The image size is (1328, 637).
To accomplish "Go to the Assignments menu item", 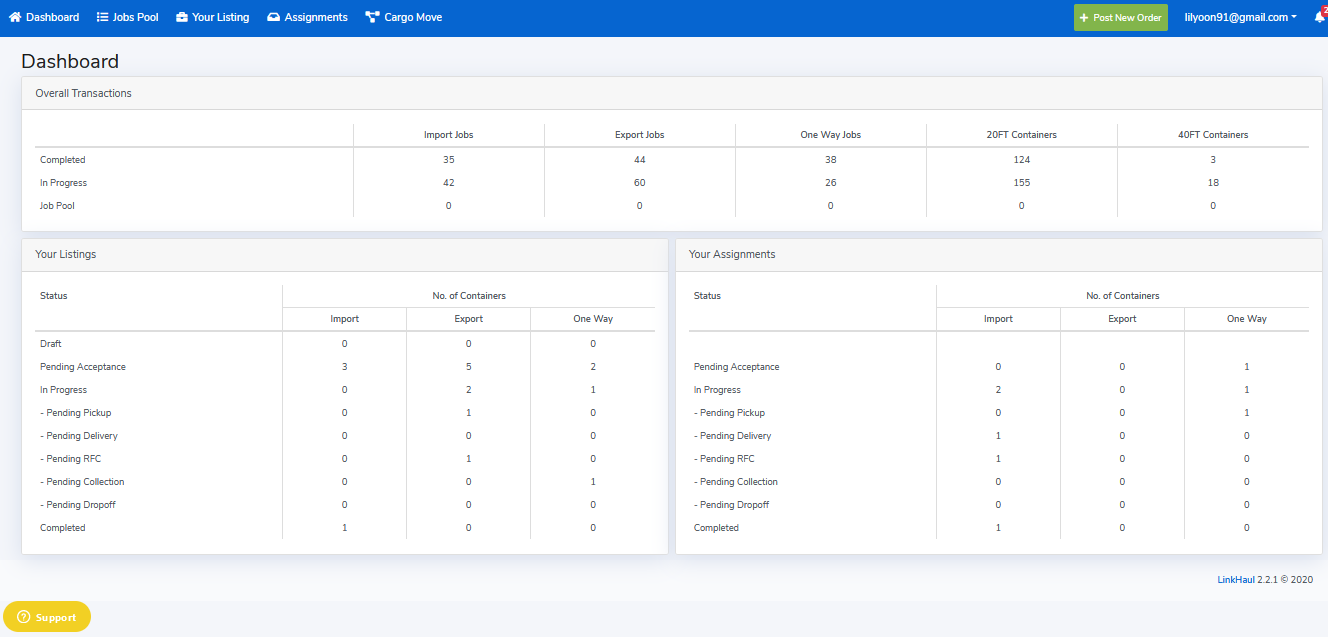I will [315, 17].
